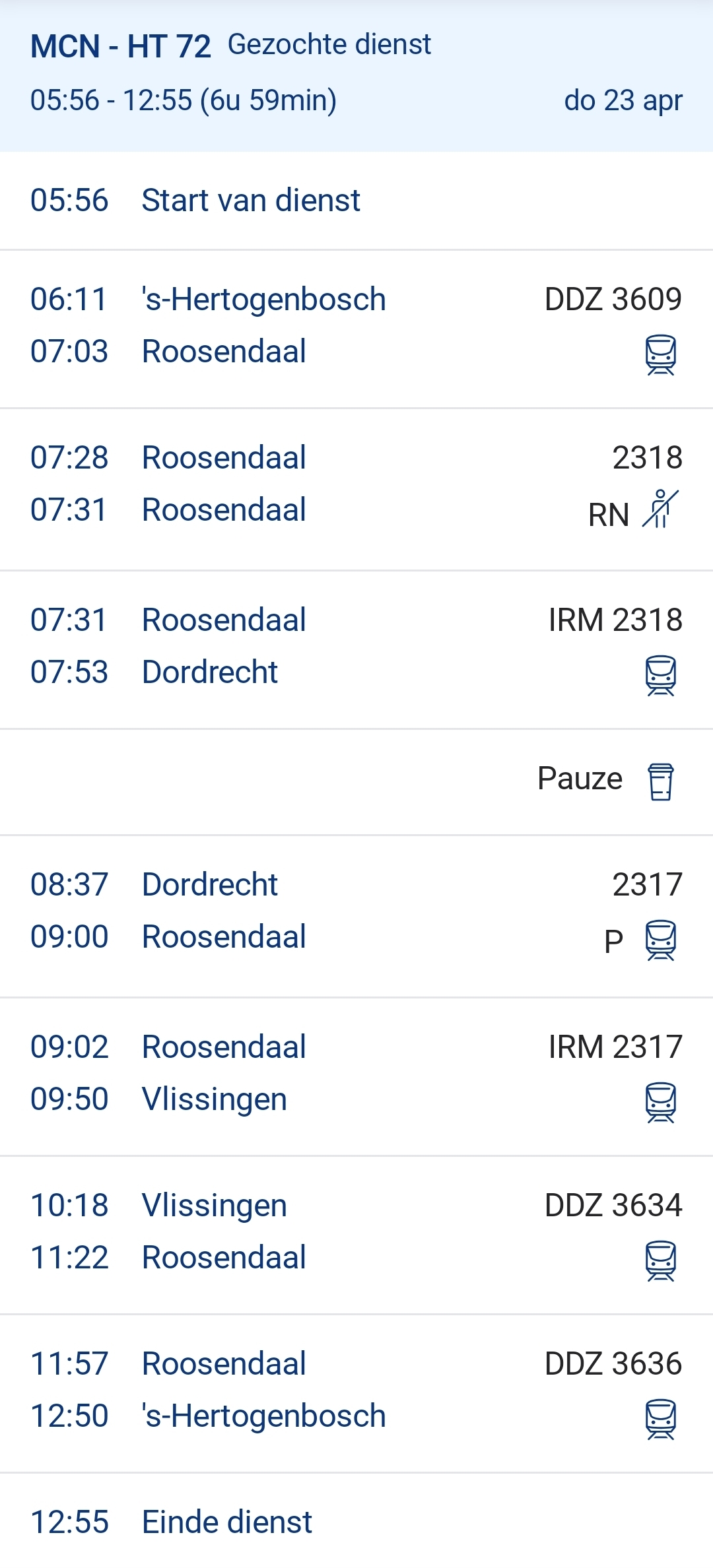Open the 09:50 Vlissingen arrival row
Screen dimensions: 713x1568
point(158,1099)
